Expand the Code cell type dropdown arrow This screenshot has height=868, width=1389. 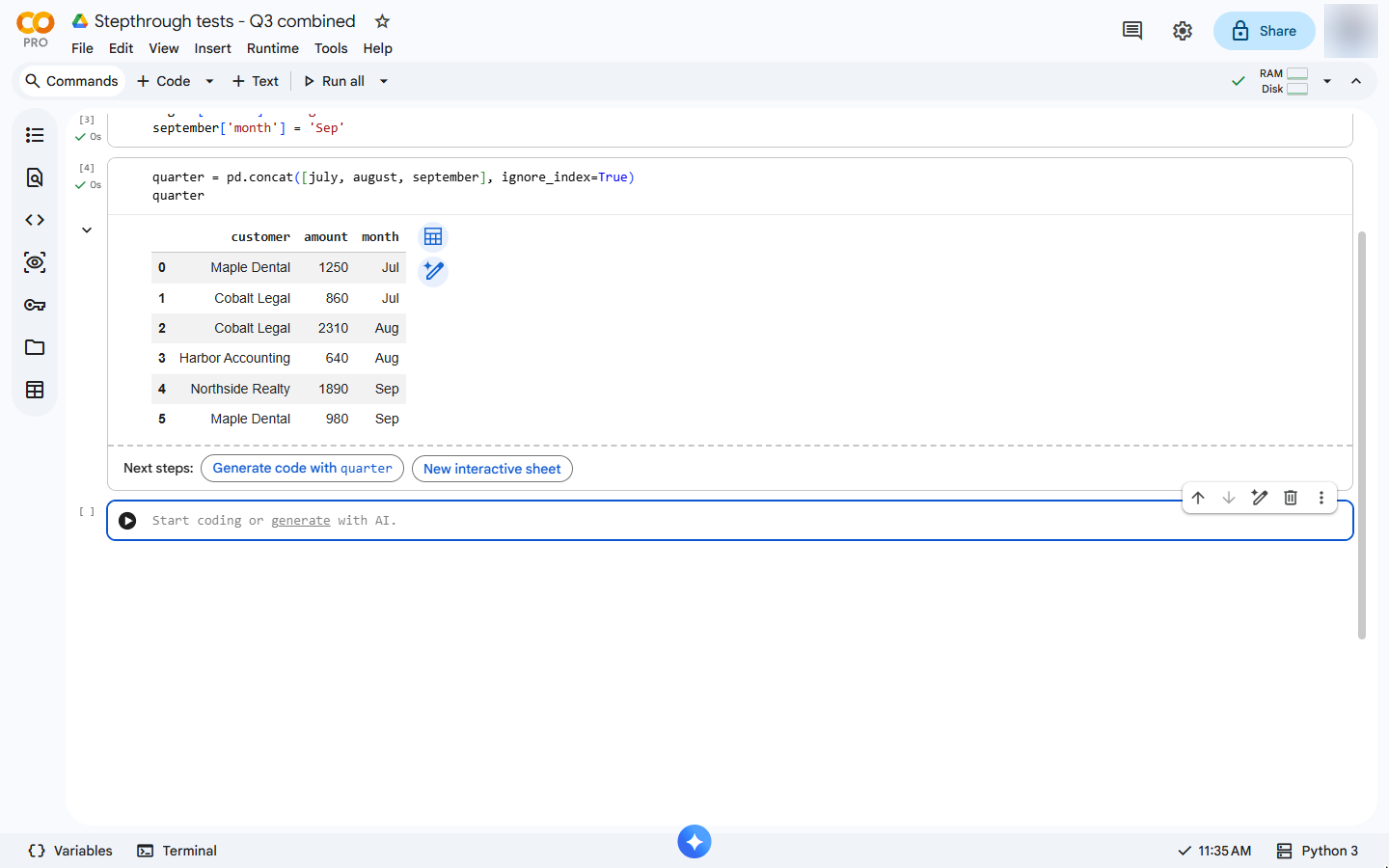pyautogui.click(x=209, y=81)
